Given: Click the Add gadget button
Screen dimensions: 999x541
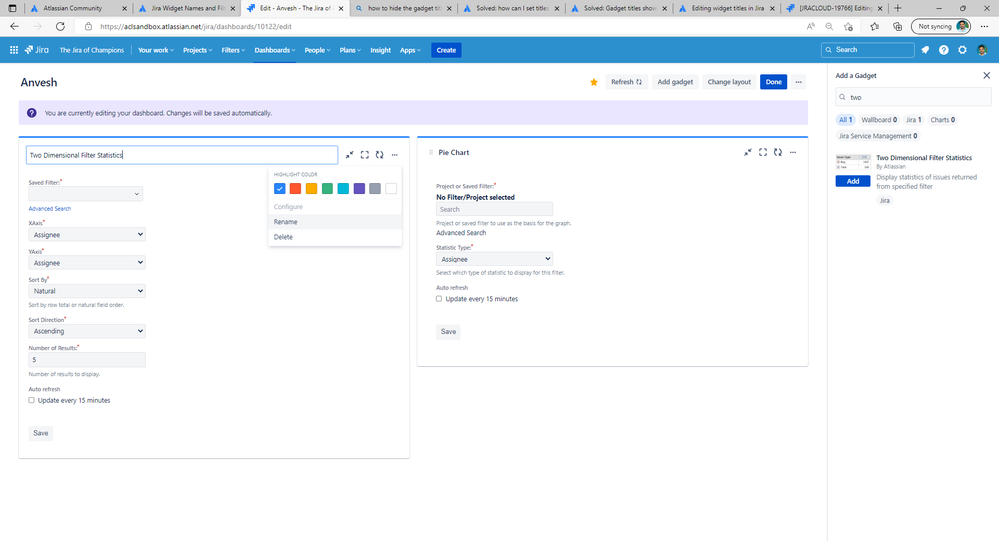Looking at the screenshot, I should (675, 82).
